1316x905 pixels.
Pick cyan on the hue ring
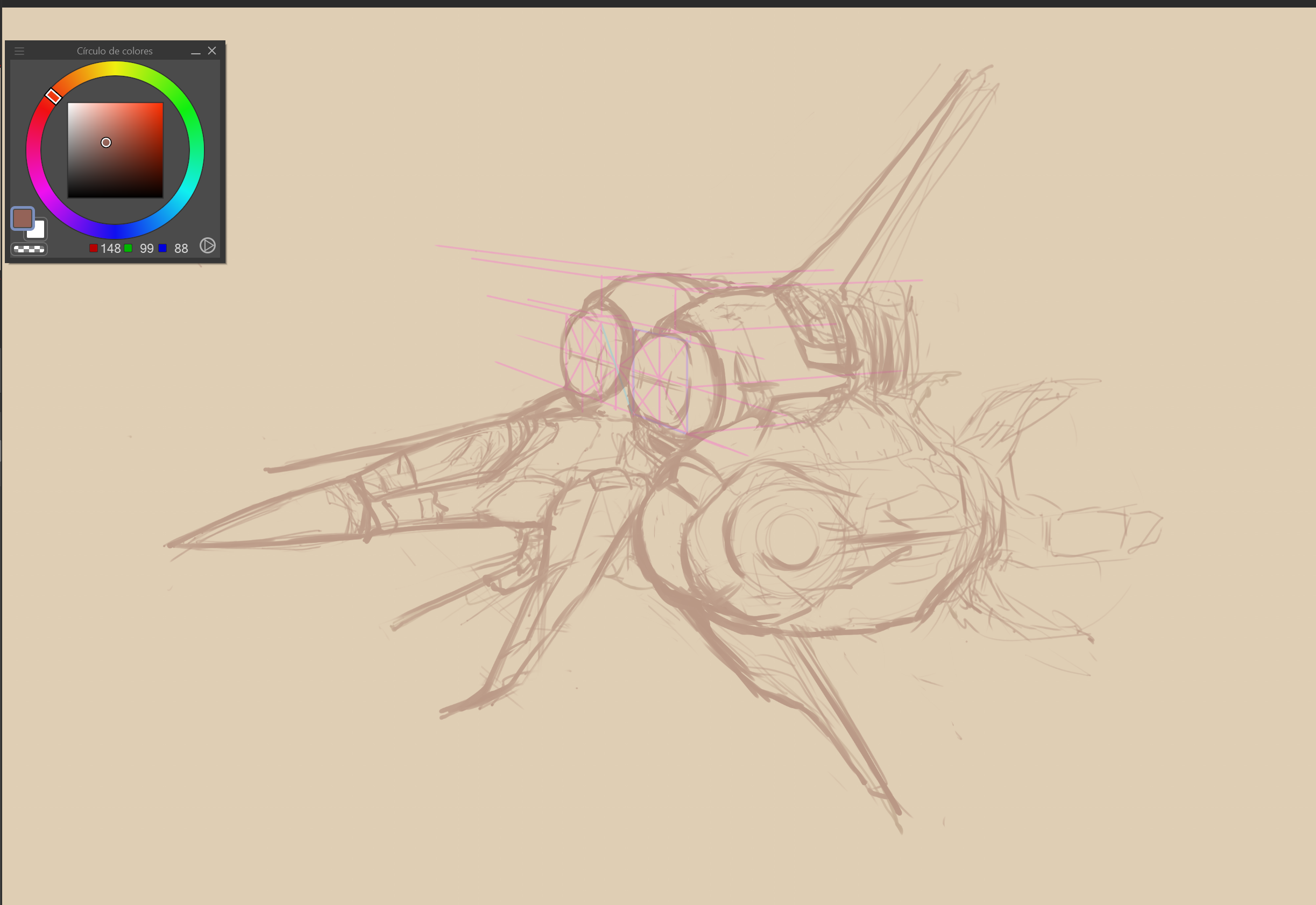coord(186,191)
